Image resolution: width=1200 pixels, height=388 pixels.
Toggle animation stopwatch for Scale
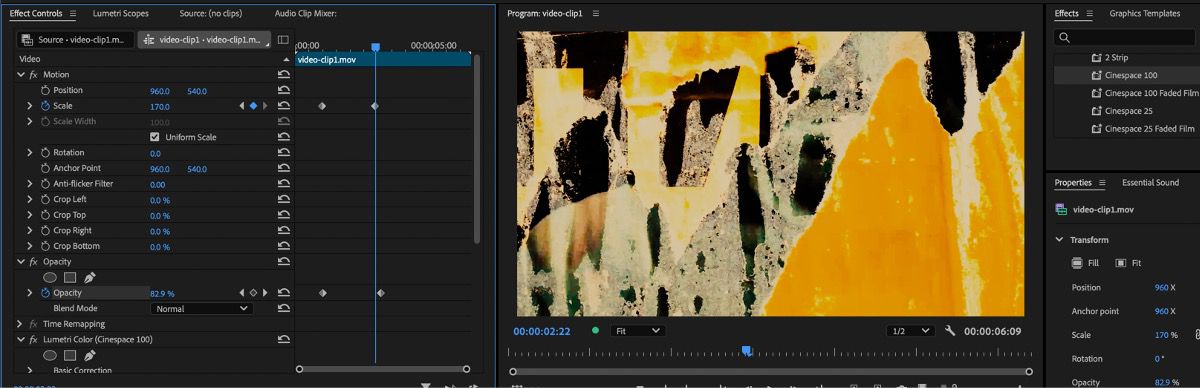pos(45,106)
